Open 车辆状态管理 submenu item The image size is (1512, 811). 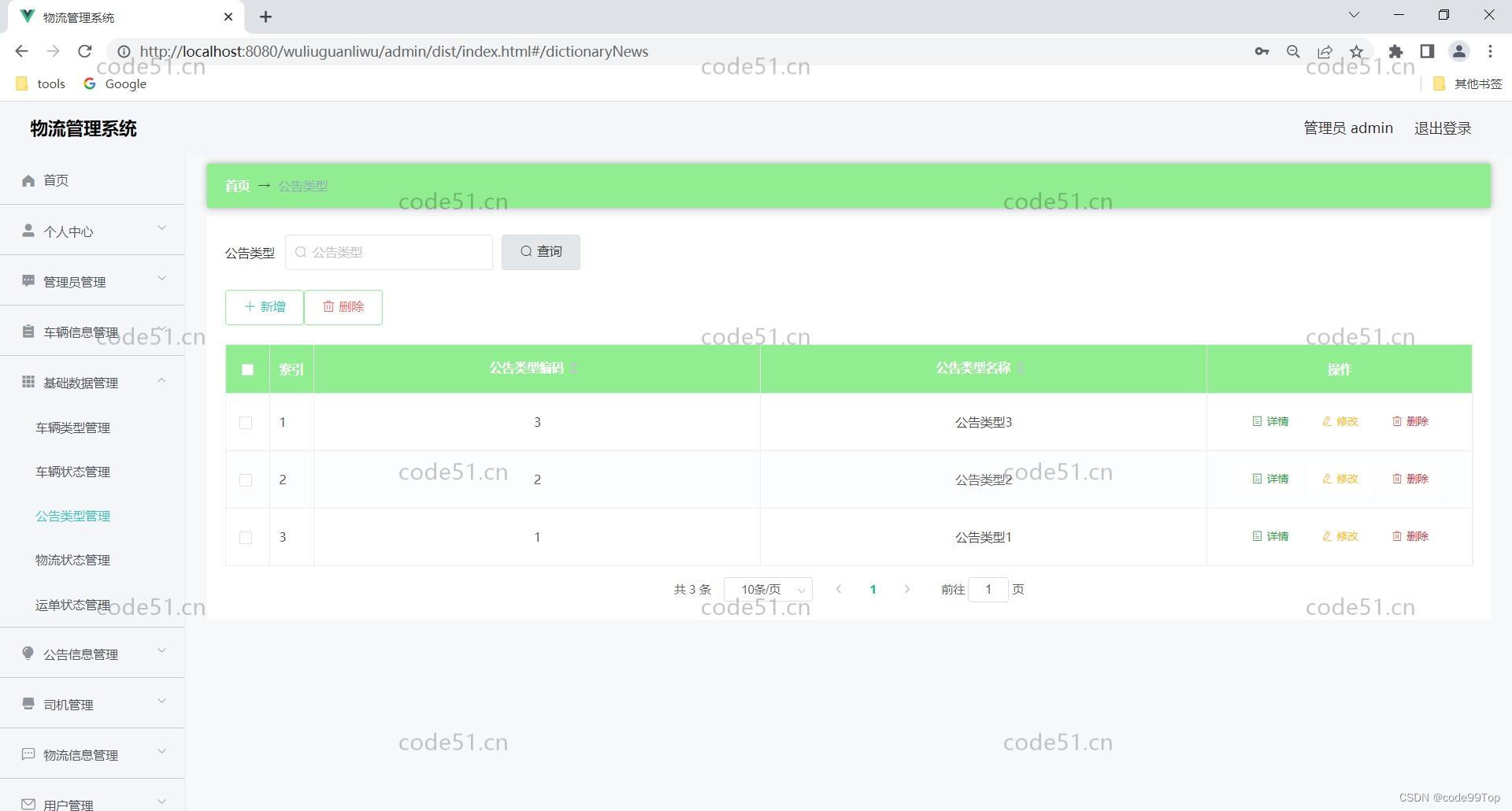(72, 472)
